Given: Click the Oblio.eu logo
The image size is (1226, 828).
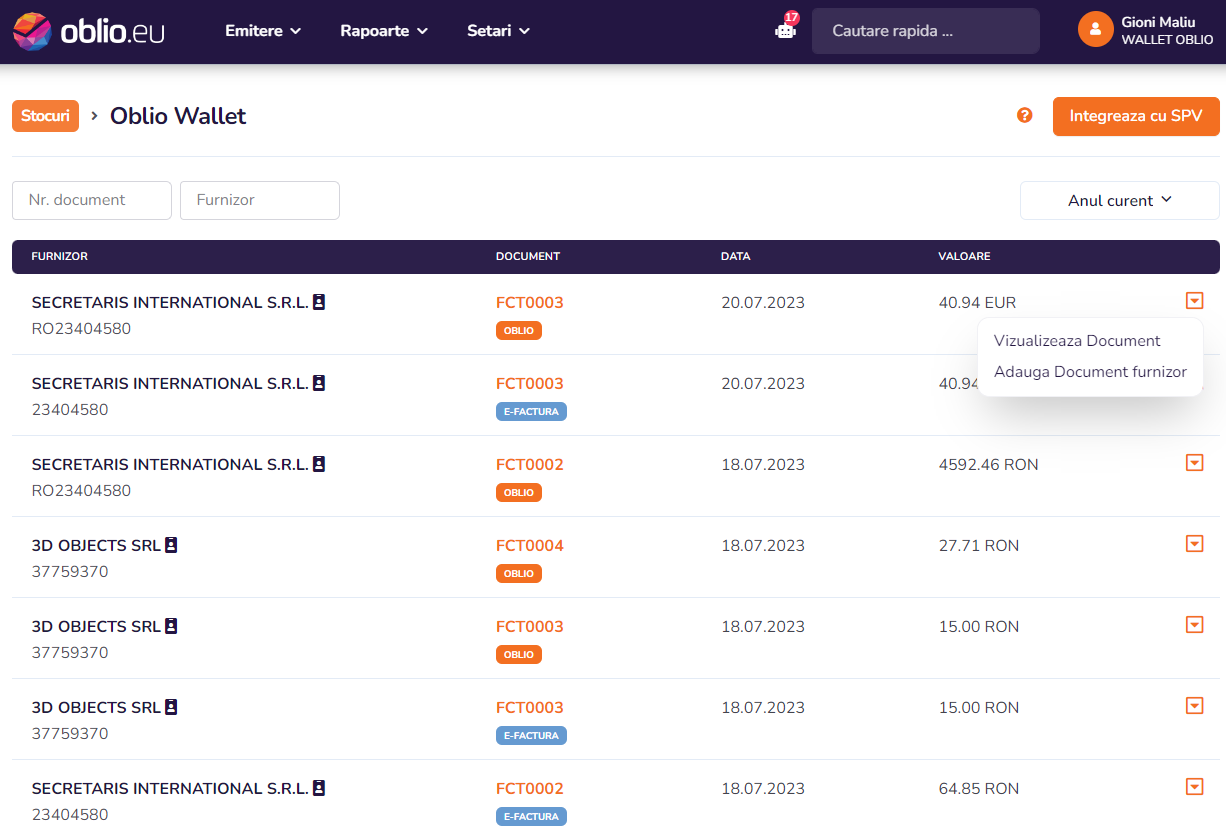Looking at the screenshot, I should click(x=89, y=31).
